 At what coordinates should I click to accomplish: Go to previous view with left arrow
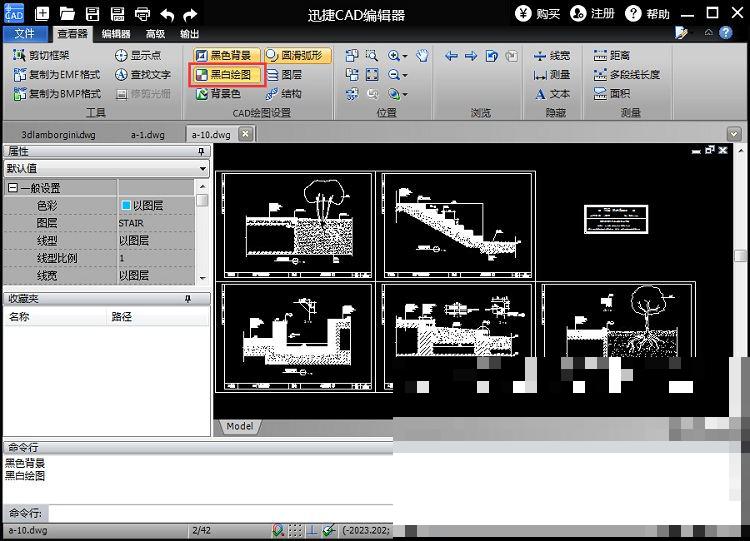[451, 56]
